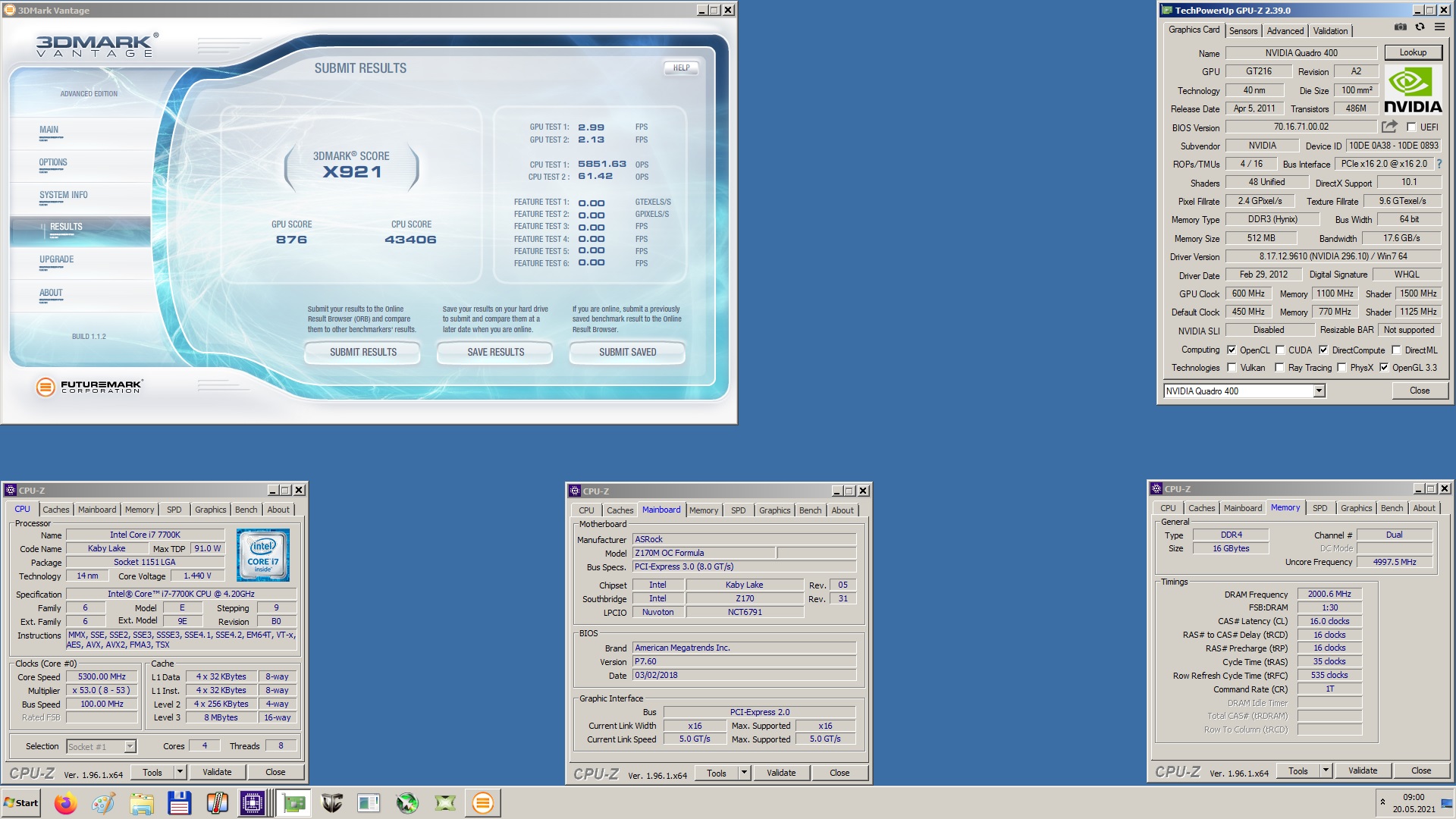Open the GPU-Z hamburger menu icon
The image size is (1456, 819).
pyautogui.click(x=1439, y=27)
